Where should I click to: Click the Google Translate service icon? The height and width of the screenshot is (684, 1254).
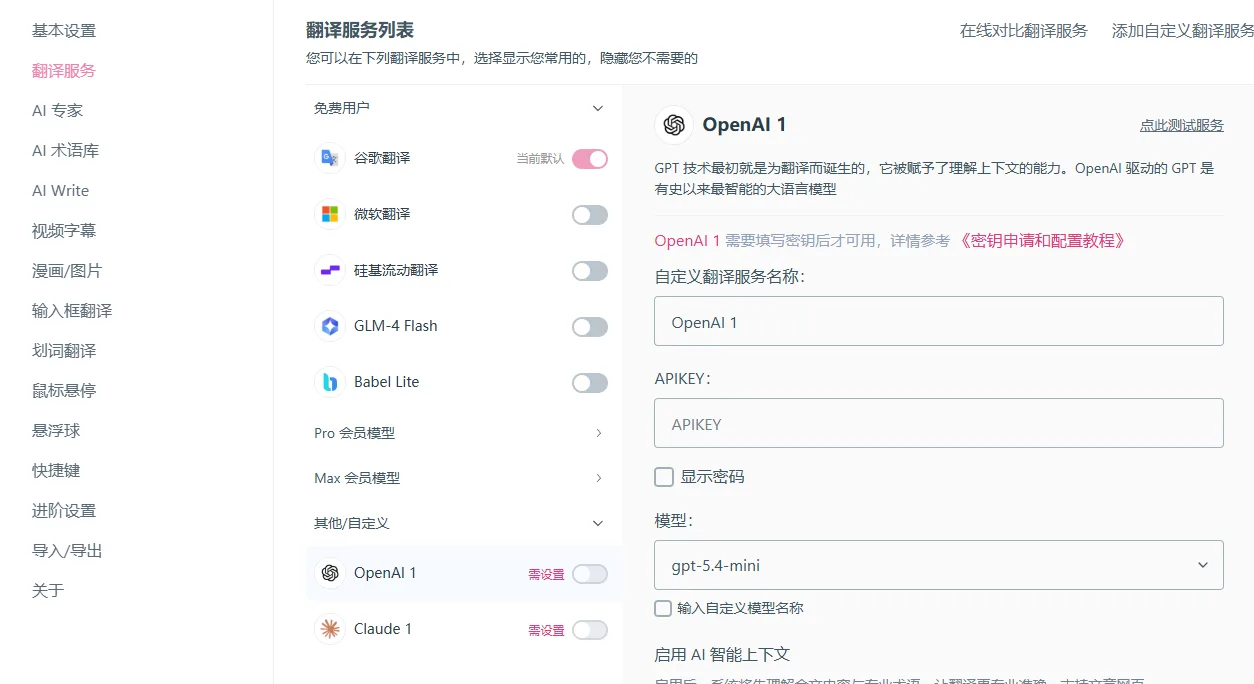point(329,158)
